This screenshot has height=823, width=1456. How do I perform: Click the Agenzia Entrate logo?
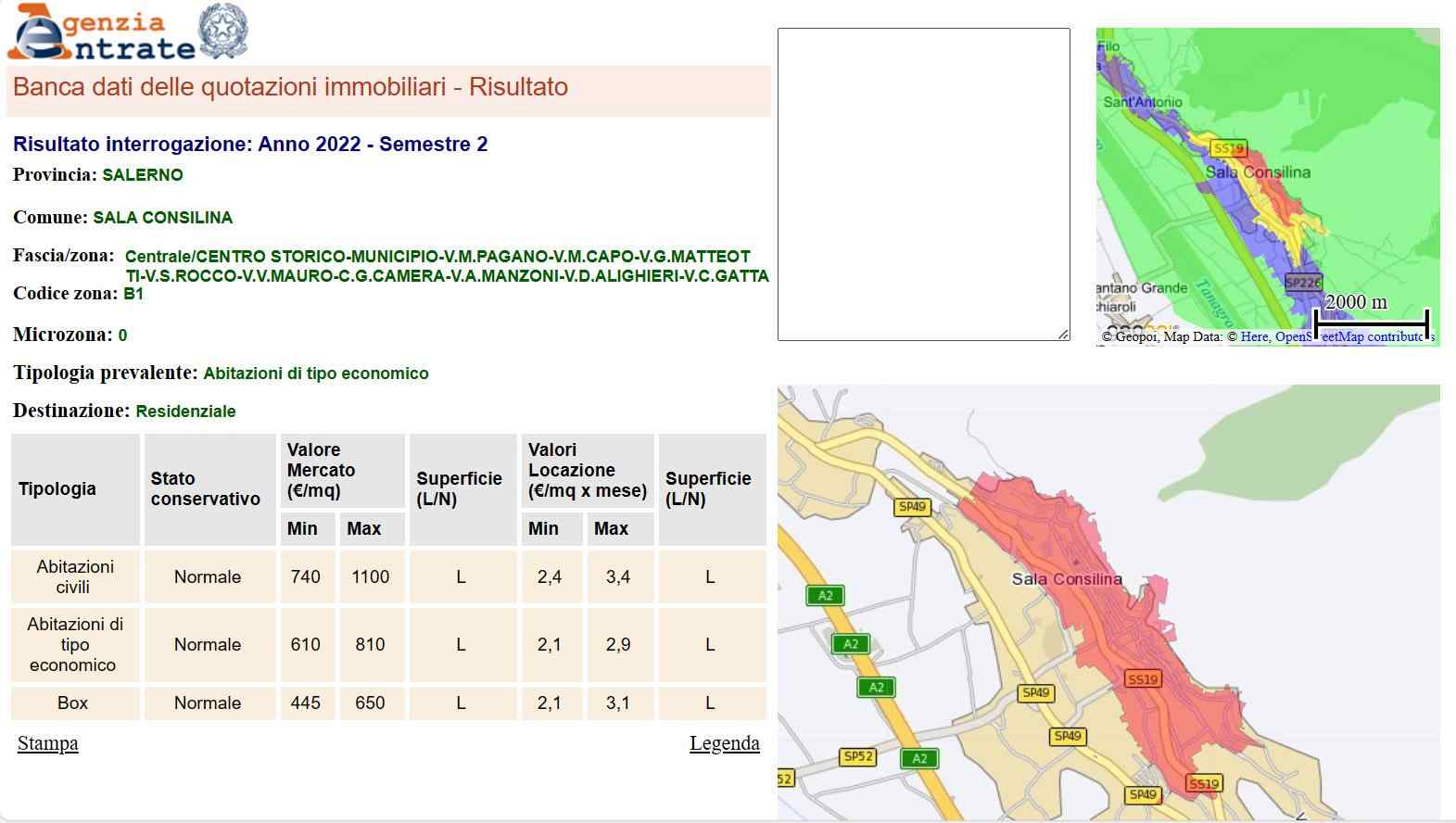(102, 33)
